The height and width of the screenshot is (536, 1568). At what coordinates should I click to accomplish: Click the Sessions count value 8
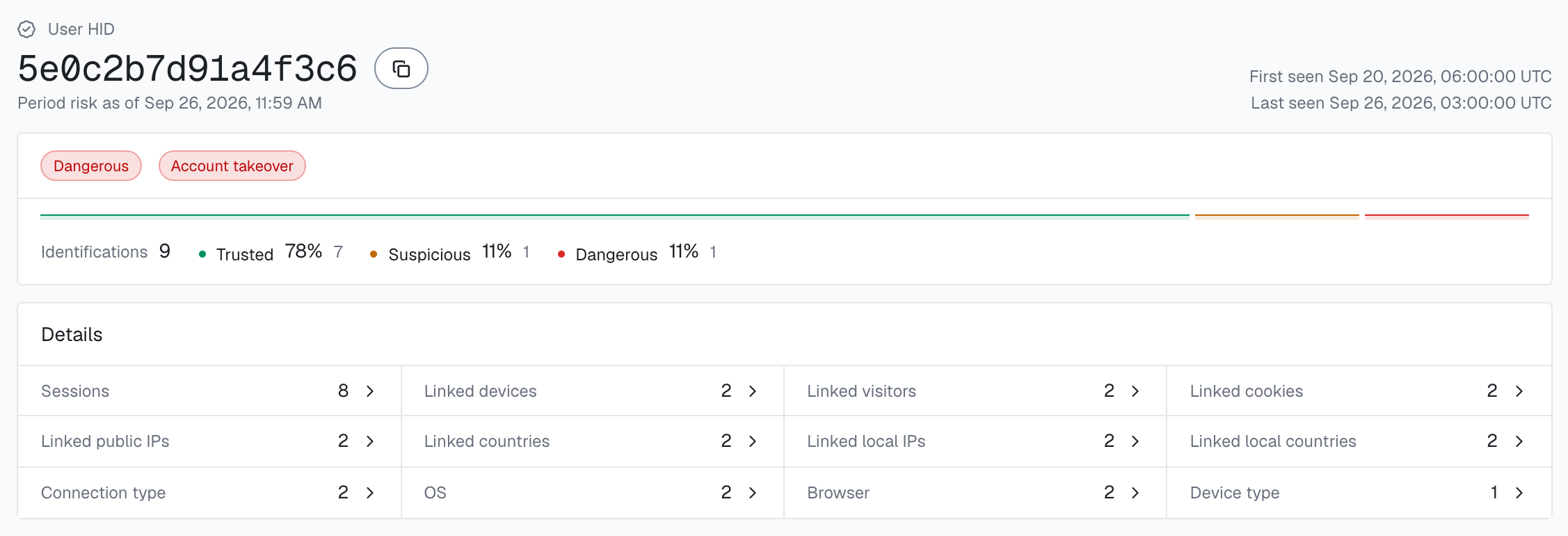point(343,391)
